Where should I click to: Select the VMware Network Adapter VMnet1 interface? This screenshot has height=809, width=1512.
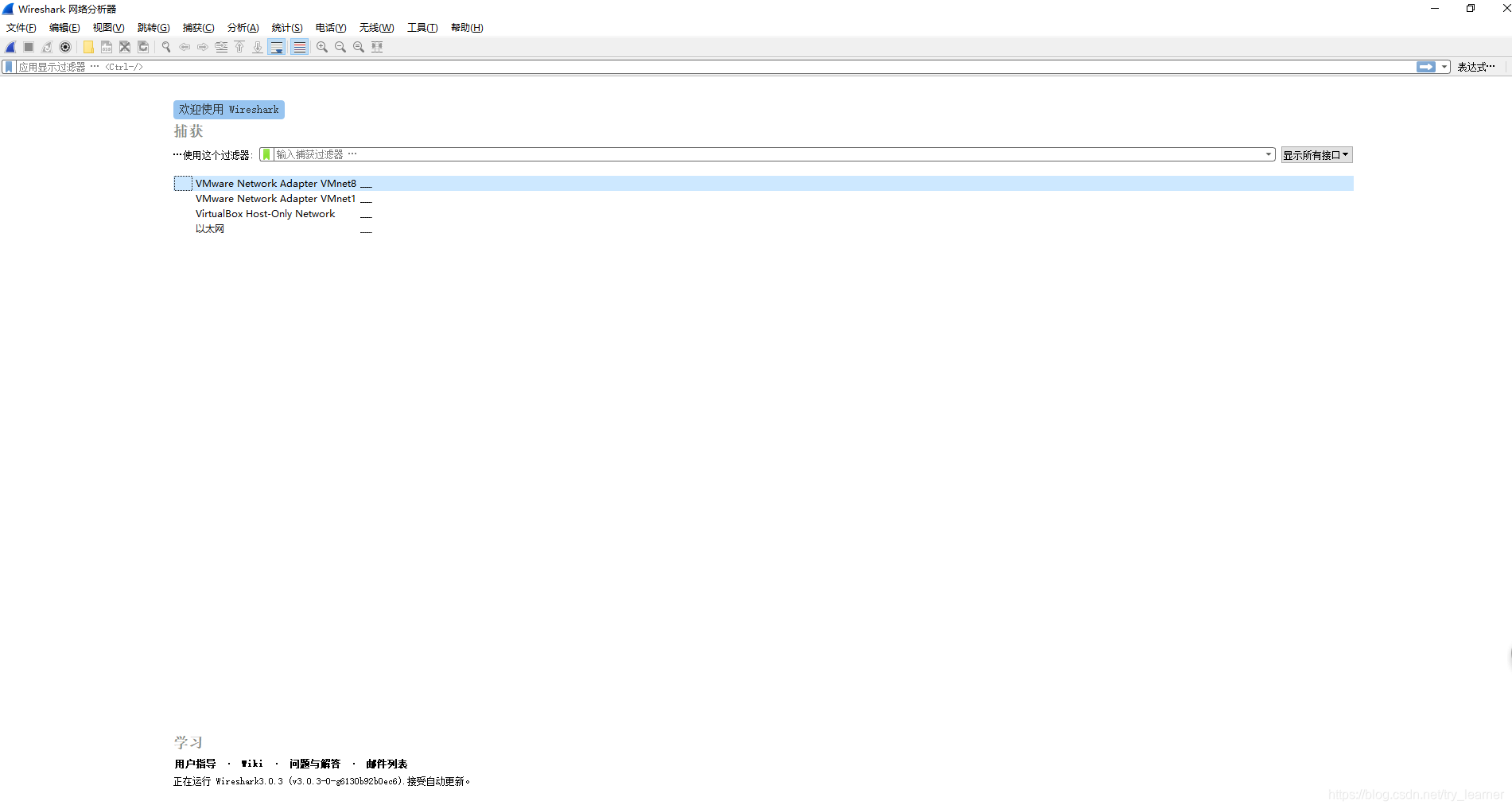(x=764, y=199)
